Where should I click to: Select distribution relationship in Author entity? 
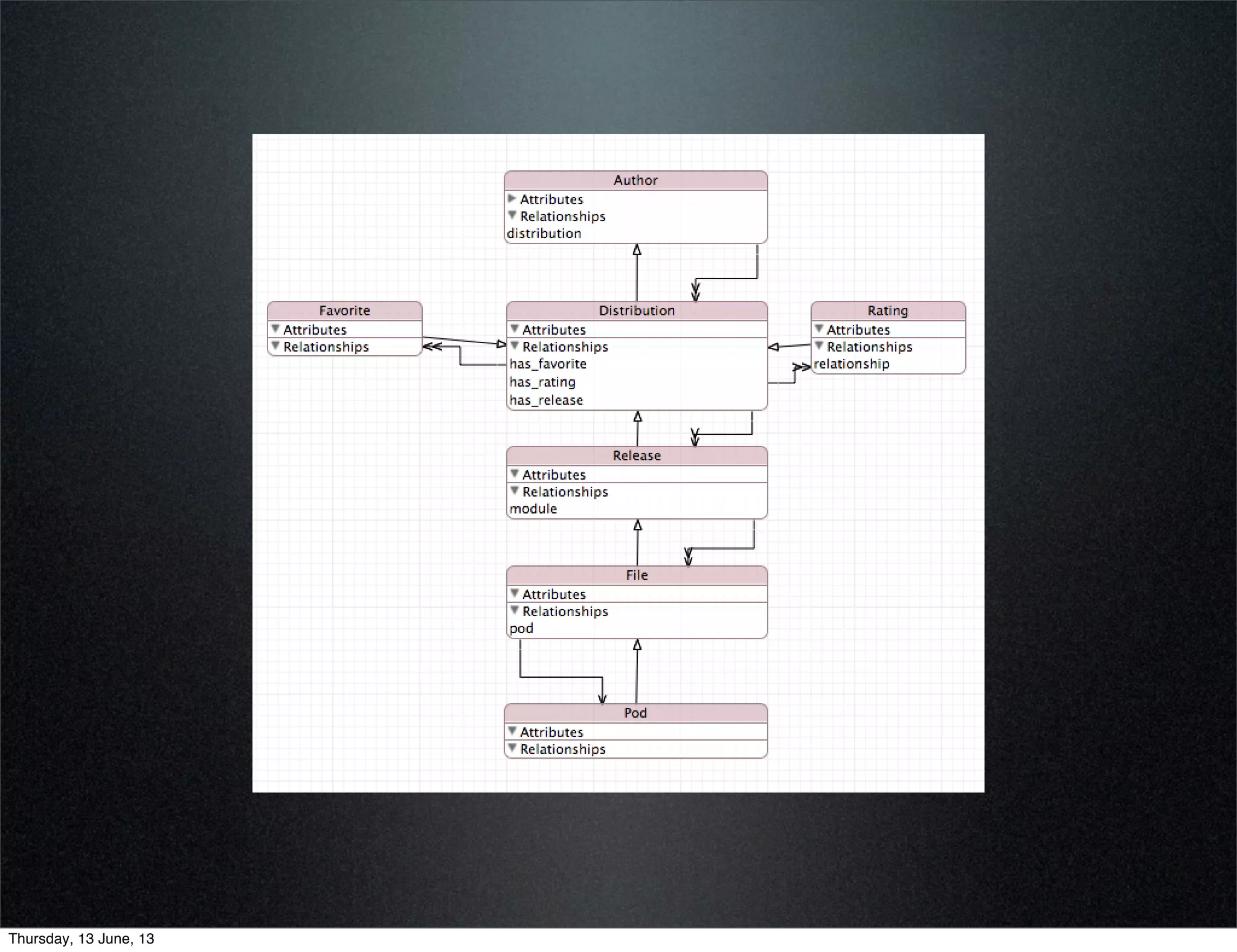[544, 233]
